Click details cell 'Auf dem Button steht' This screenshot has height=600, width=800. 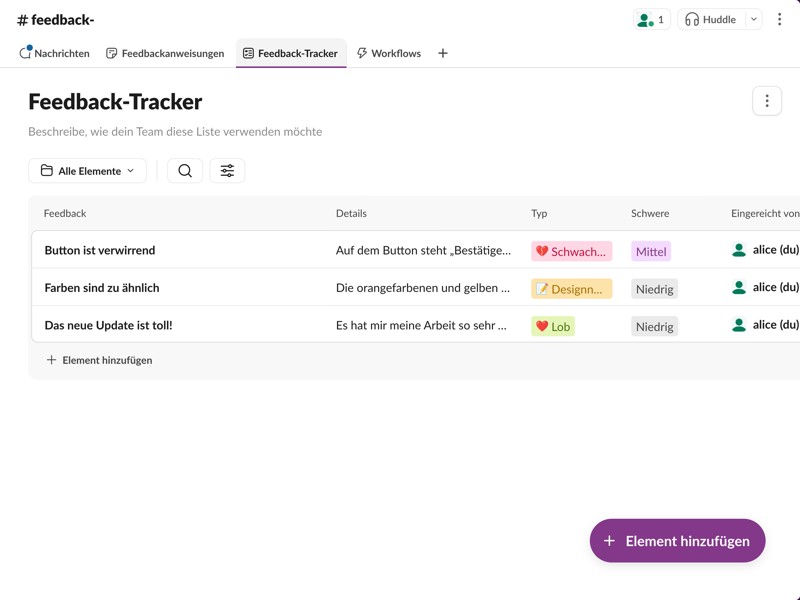click(423, 250)
